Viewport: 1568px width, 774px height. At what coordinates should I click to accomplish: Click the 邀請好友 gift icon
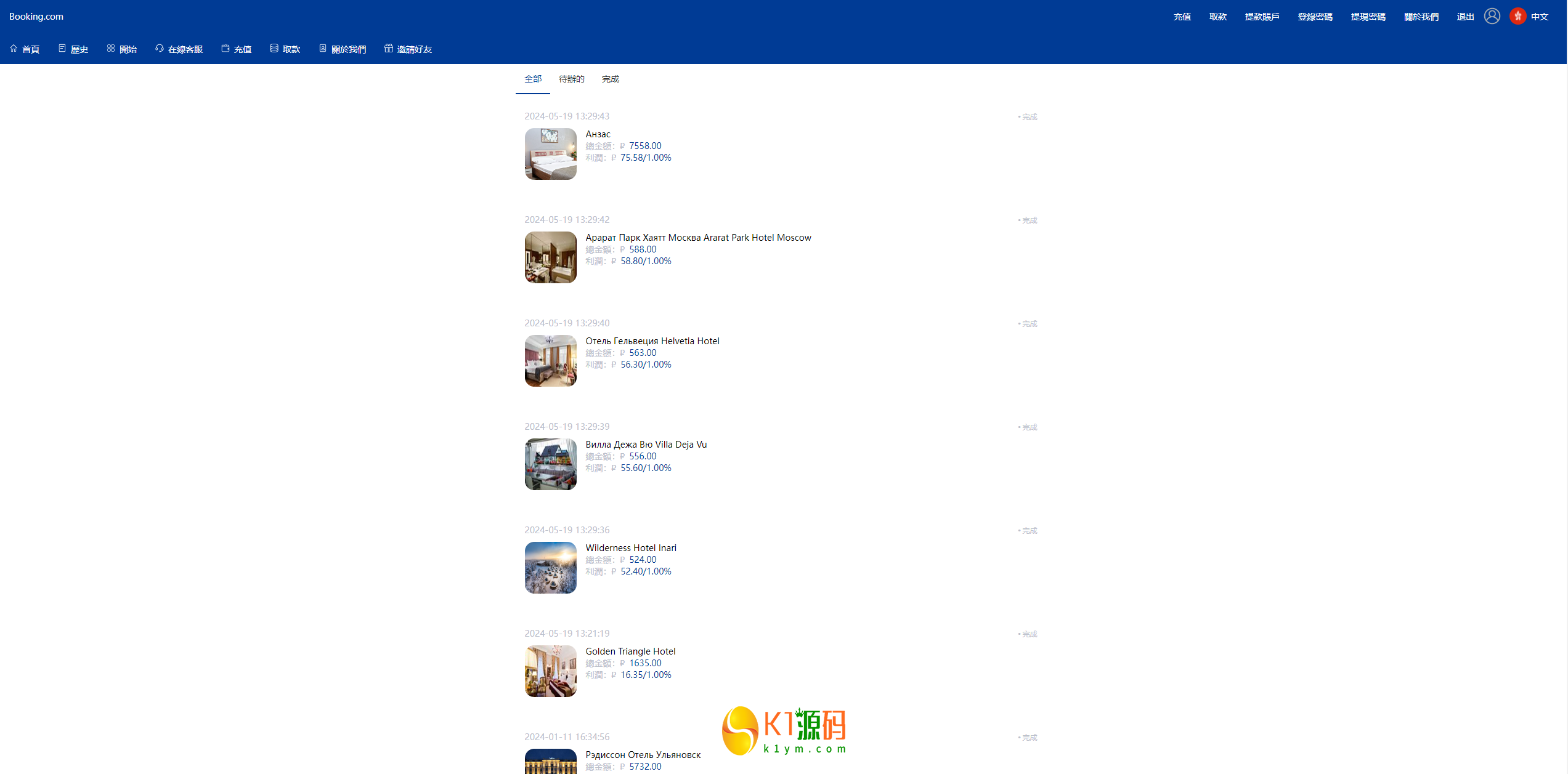(389, 49)
